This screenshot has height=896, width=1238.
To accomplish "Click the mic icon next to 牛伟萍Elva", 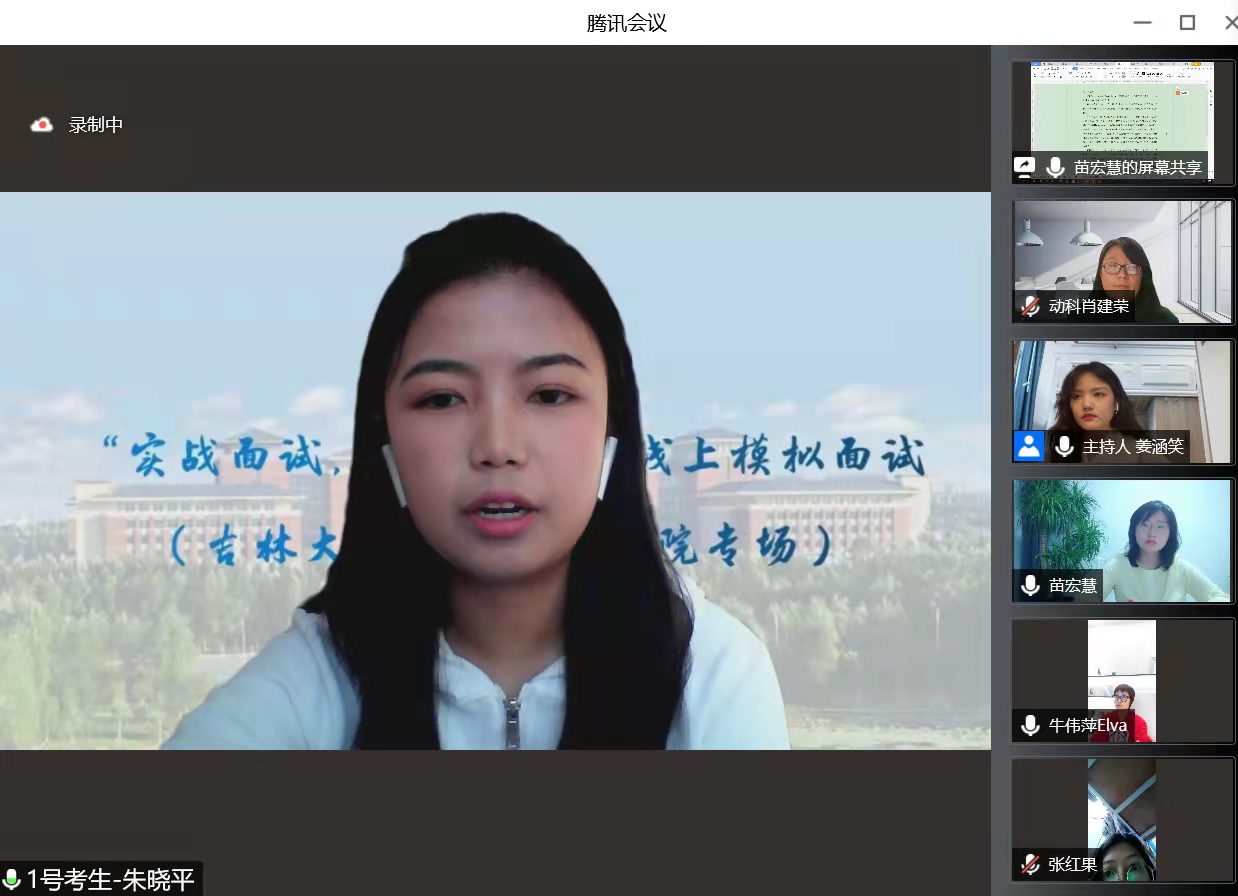I will (x=1030, y=725).
